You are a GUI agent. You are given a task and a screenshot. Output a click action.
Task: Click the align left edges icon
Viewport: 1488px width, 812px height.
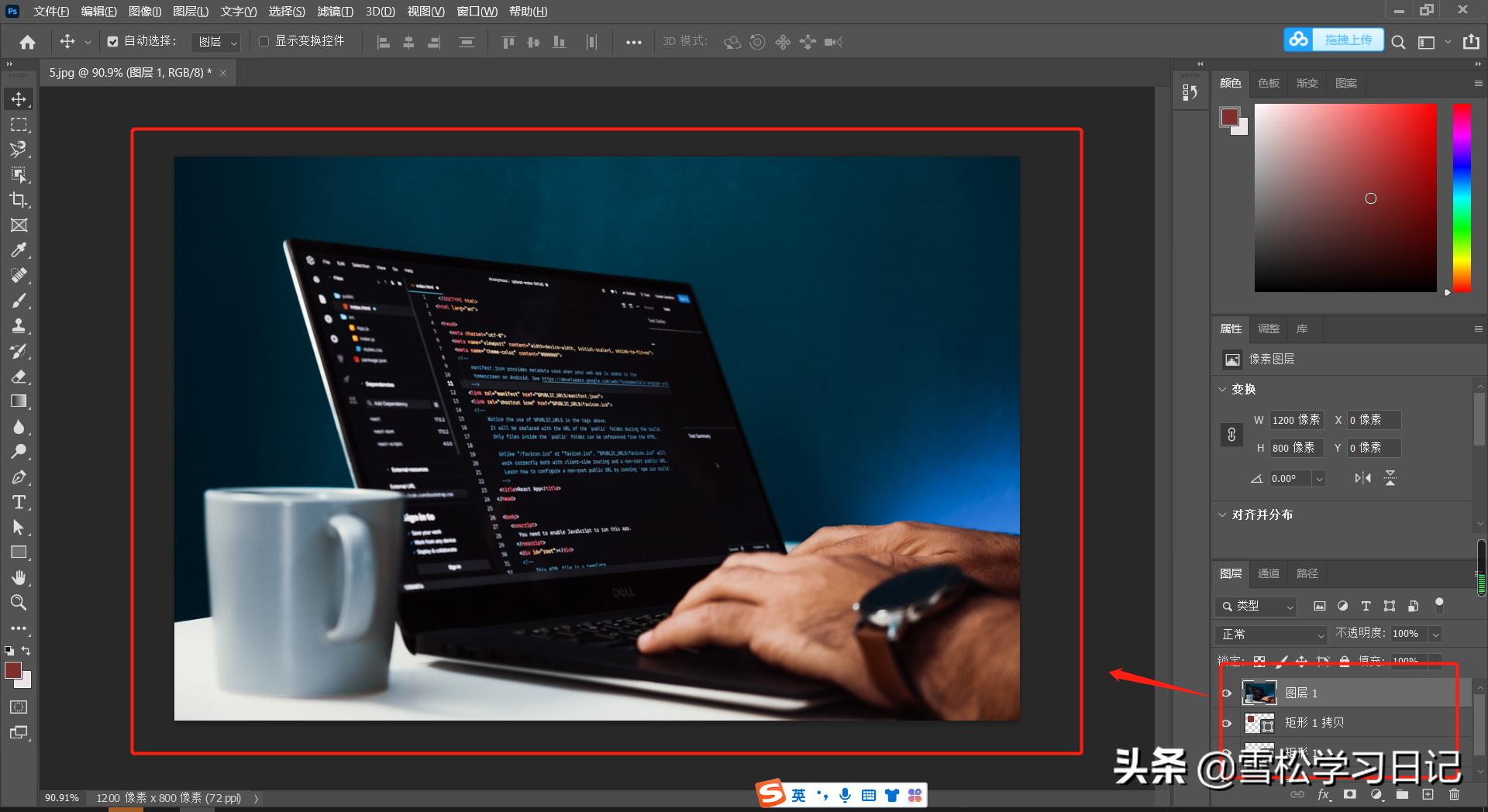pos(383,42)
